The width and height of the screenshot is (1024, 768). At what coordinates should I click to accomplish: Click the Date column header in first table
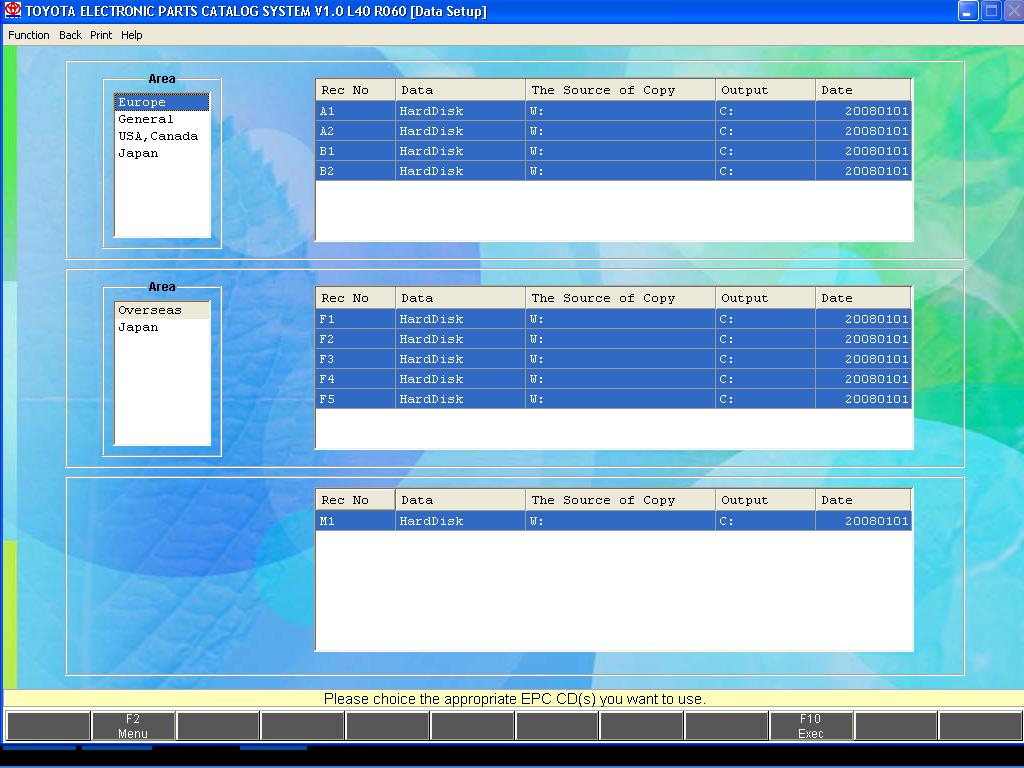863,90
